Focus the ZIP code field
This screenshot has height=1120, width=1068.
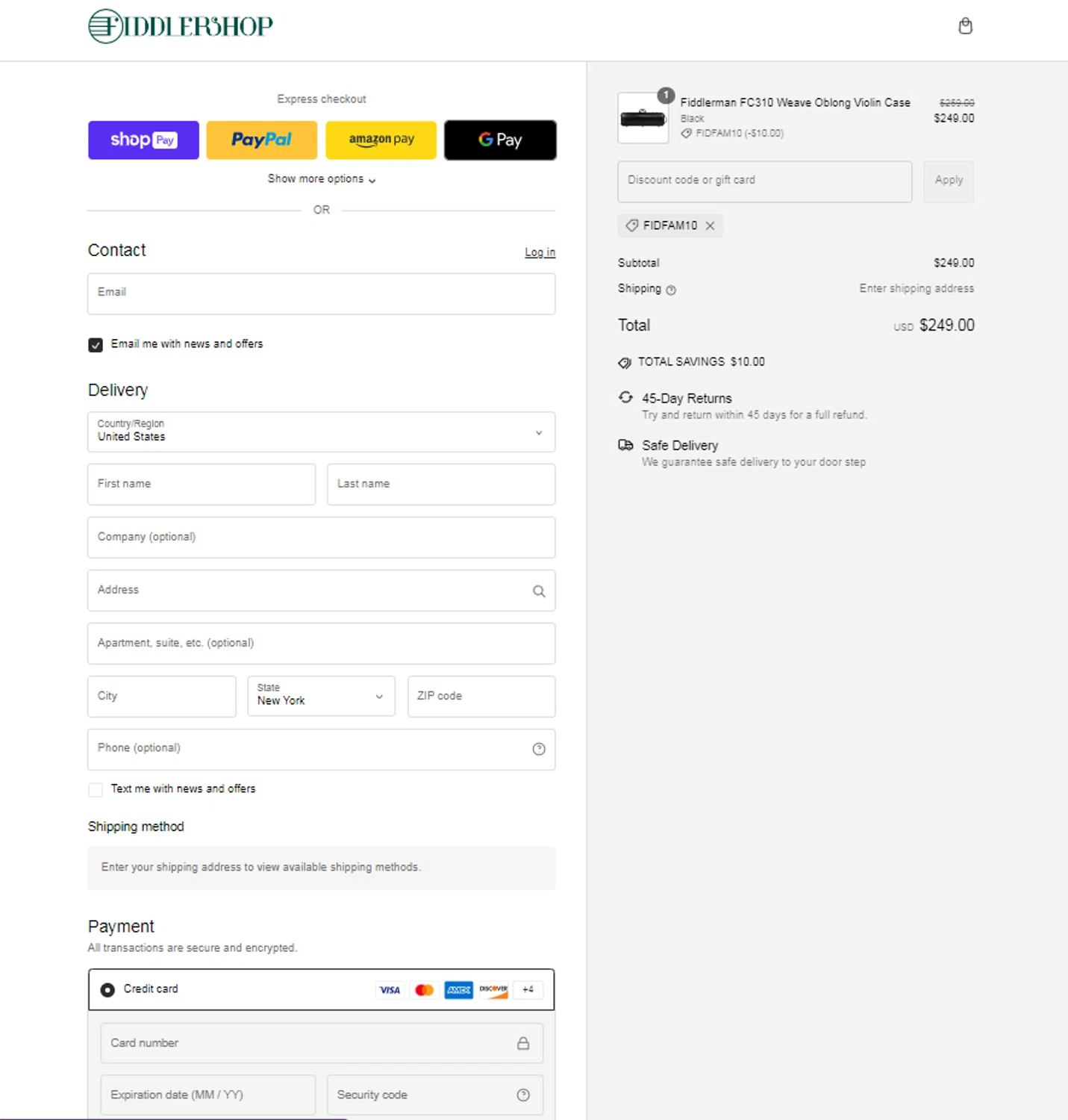(x=481, y=697)
